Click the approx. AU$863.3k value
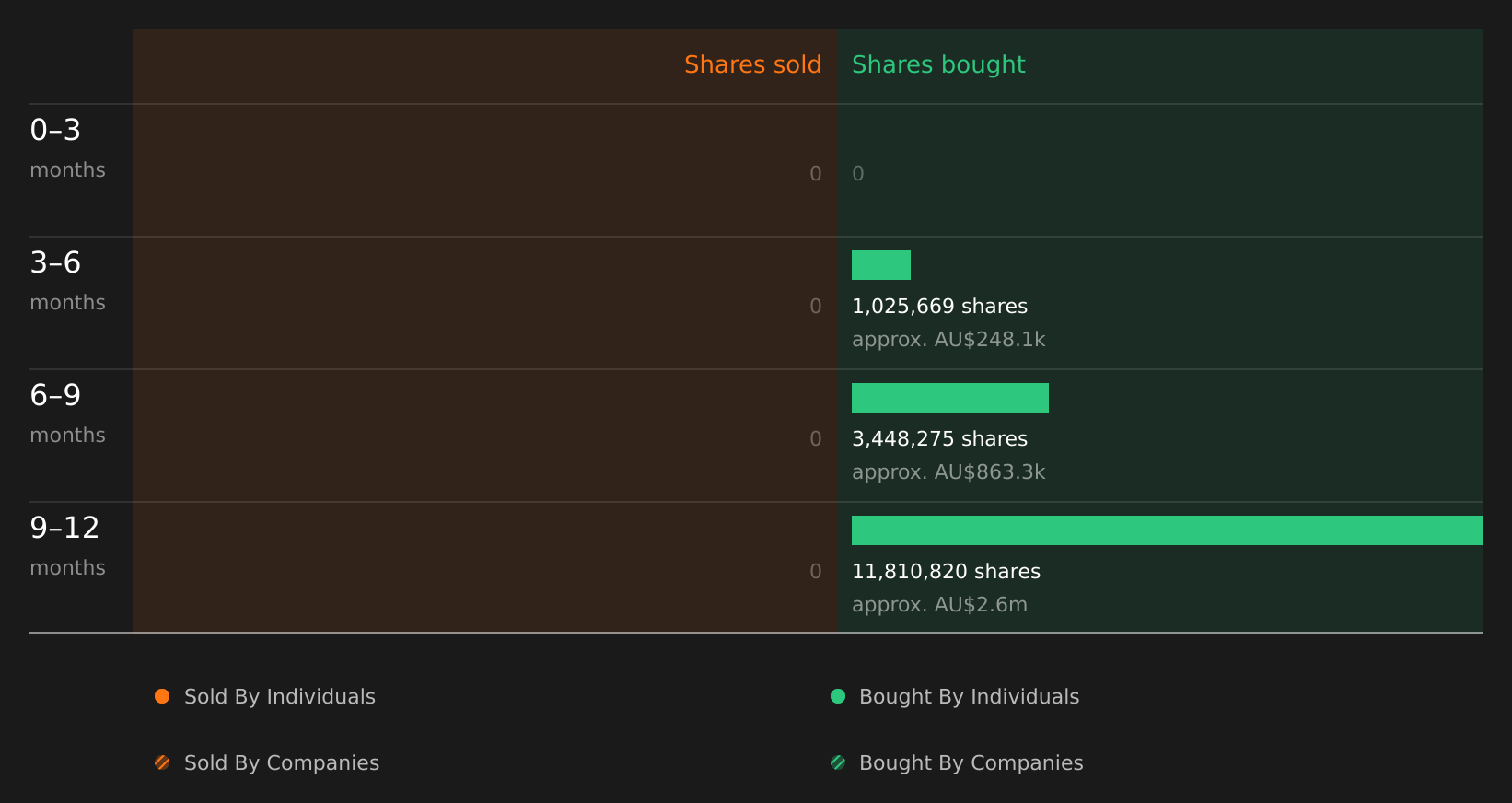This screenshot has width=1512, height=803. click(948, 472)
